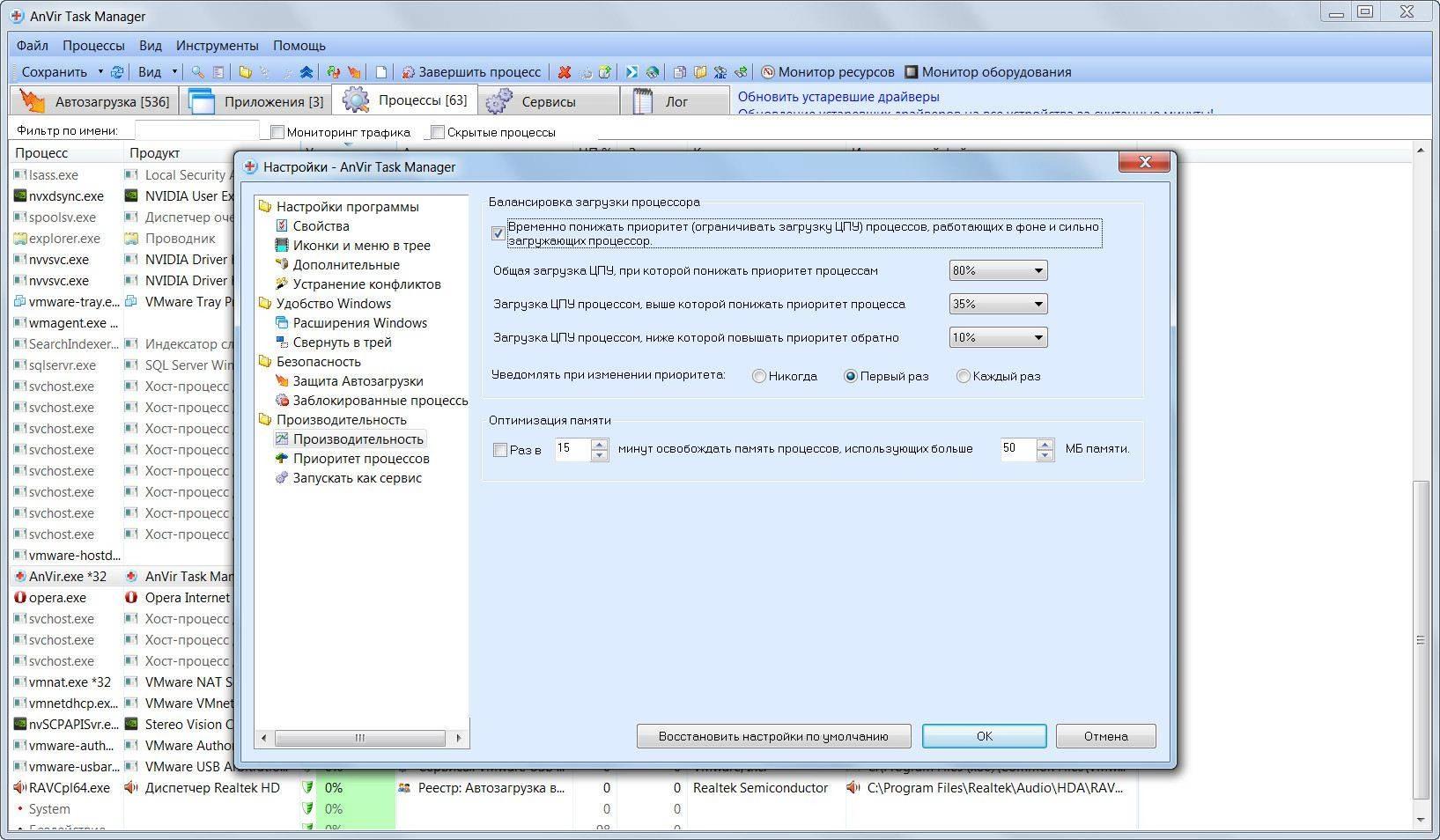Click the globe icon in the toolbar
The height and width of the screenshot is (840, 1440).
(653, 72)
